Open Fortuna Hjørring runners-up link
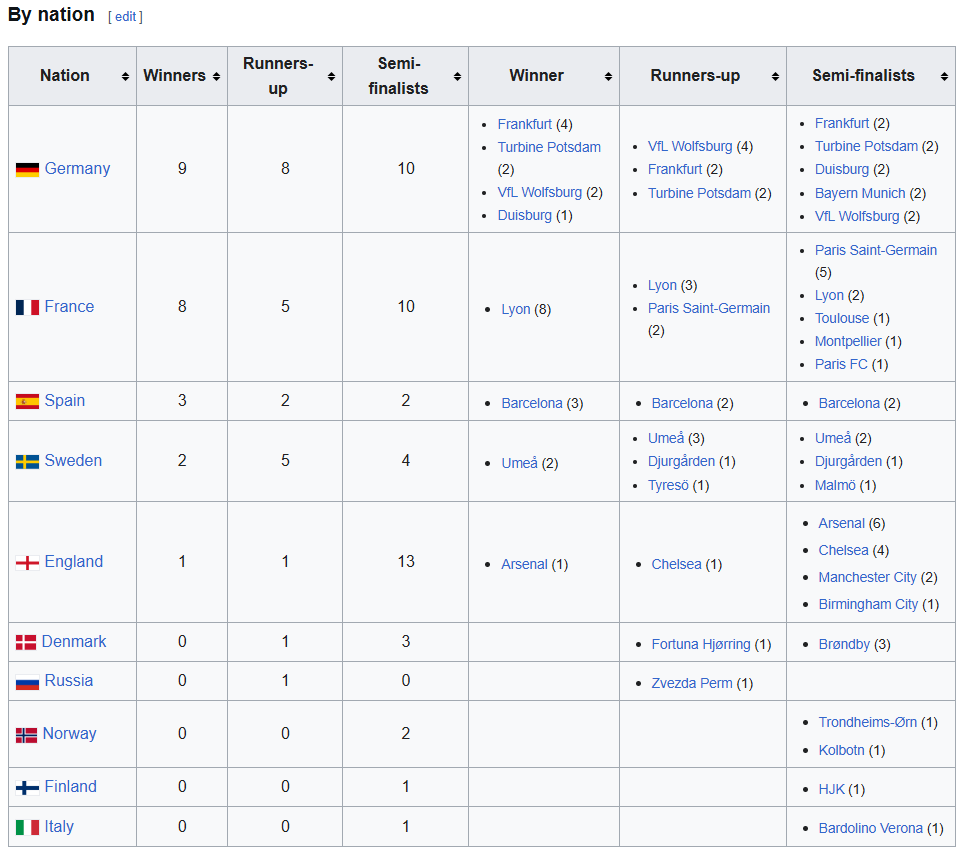The image size is (968, 858). click(x=701, y=645)
